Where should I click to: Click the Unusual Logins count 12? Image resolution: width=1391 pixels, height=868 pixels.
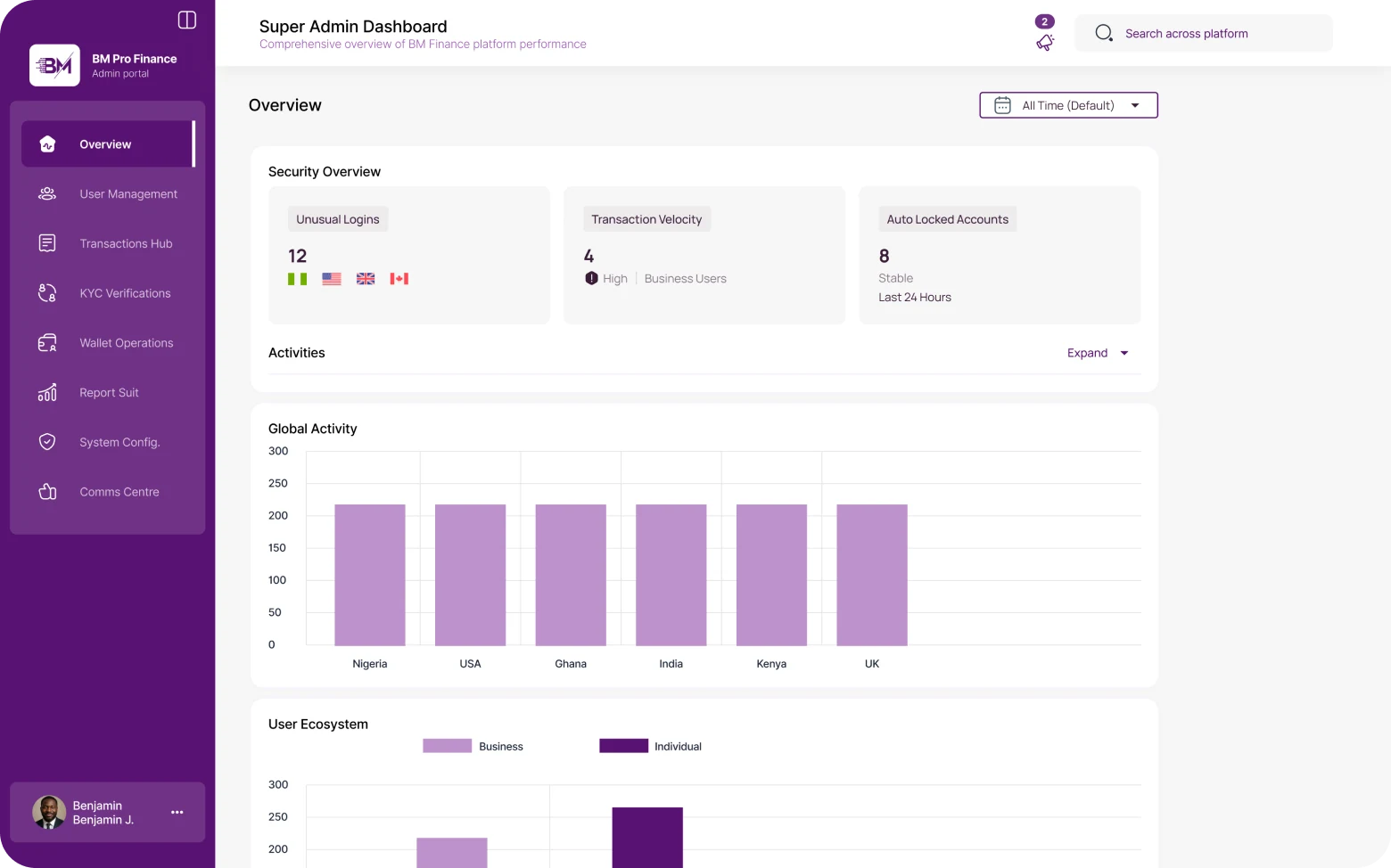[298, 256]
